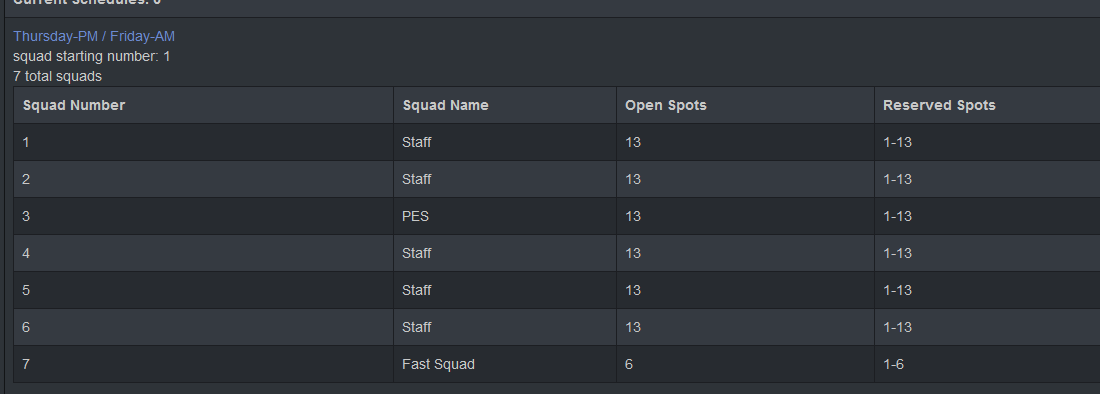This screenshot has width=1100, height=394.
Task: Click Staff name in squad 6 row
Action: (417, 327)
